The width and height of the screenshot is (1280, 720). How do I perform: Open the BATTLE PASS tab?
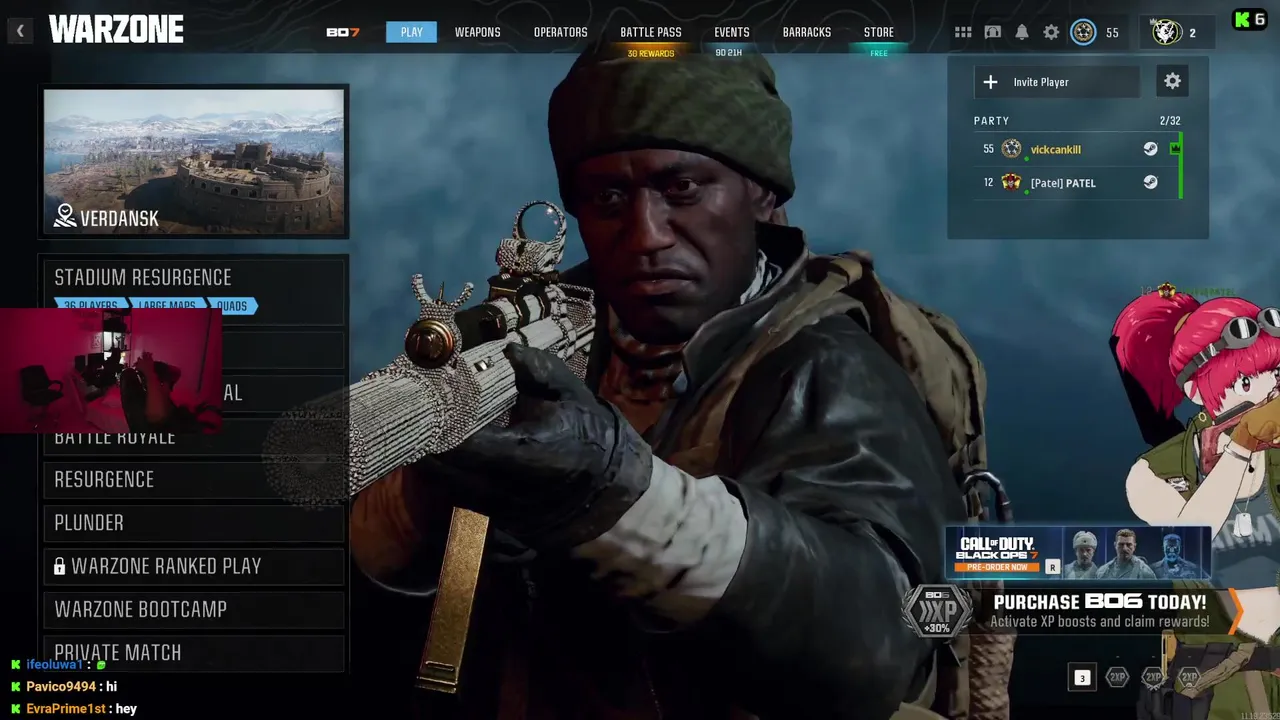click(x=651, y=32)
